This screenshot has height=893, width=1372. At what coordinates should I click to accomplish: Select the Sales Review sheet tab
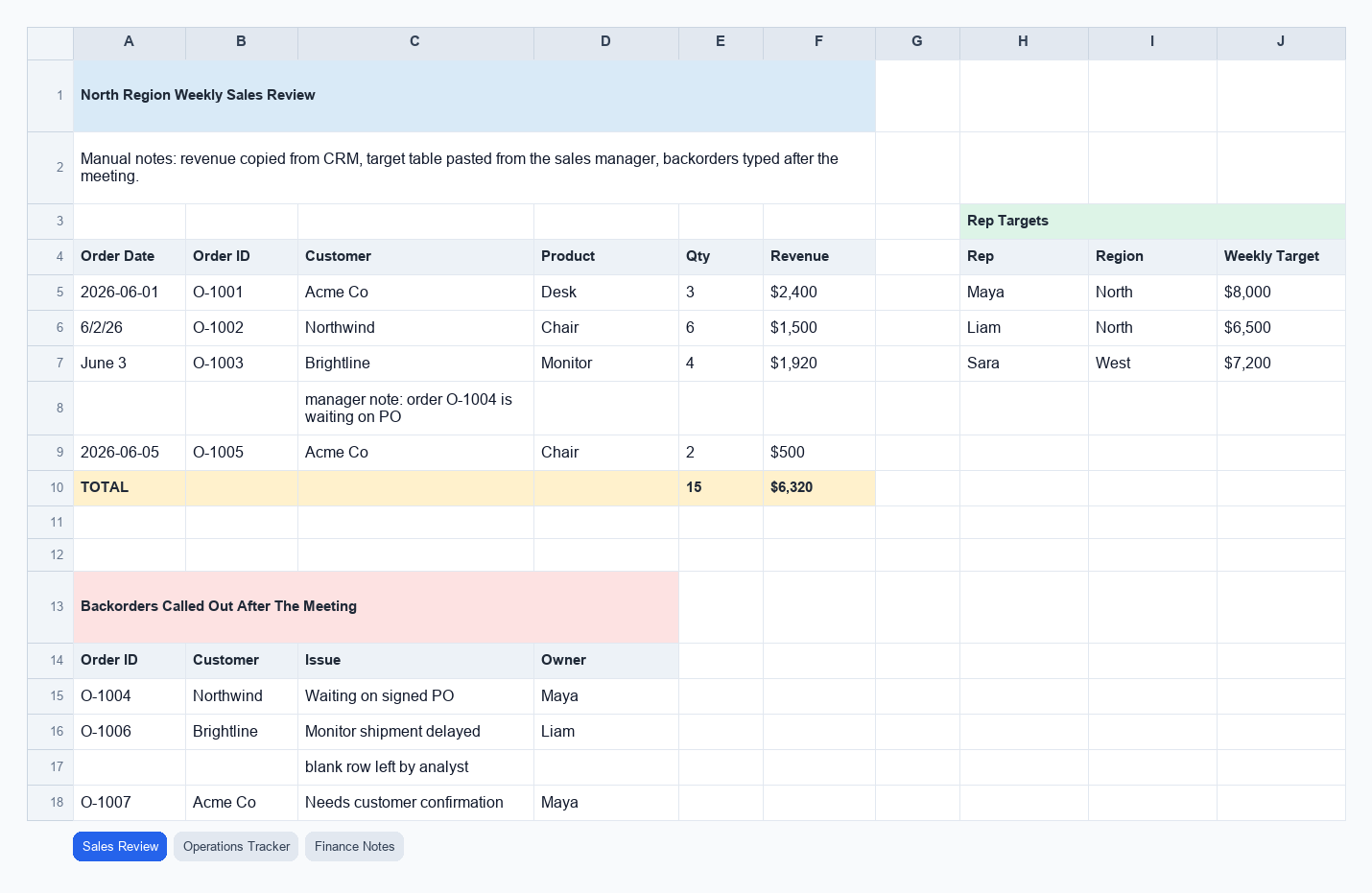(120, 846)
